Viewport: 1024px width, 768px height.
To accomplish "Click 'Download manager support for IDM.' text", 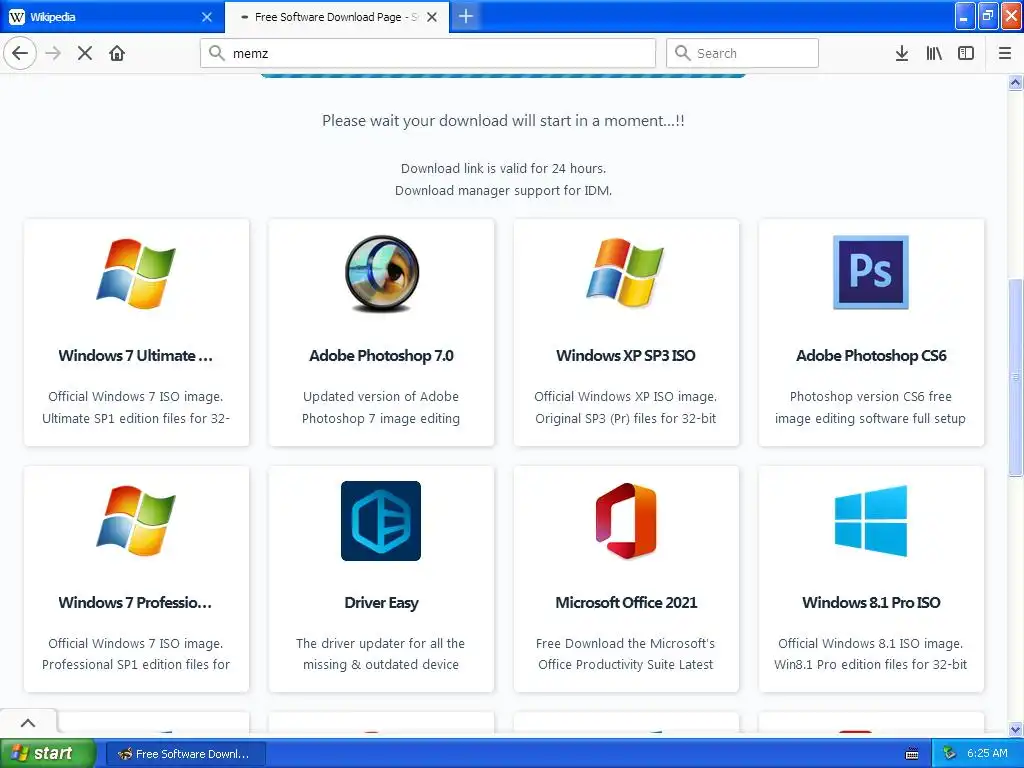I will 503,191.
